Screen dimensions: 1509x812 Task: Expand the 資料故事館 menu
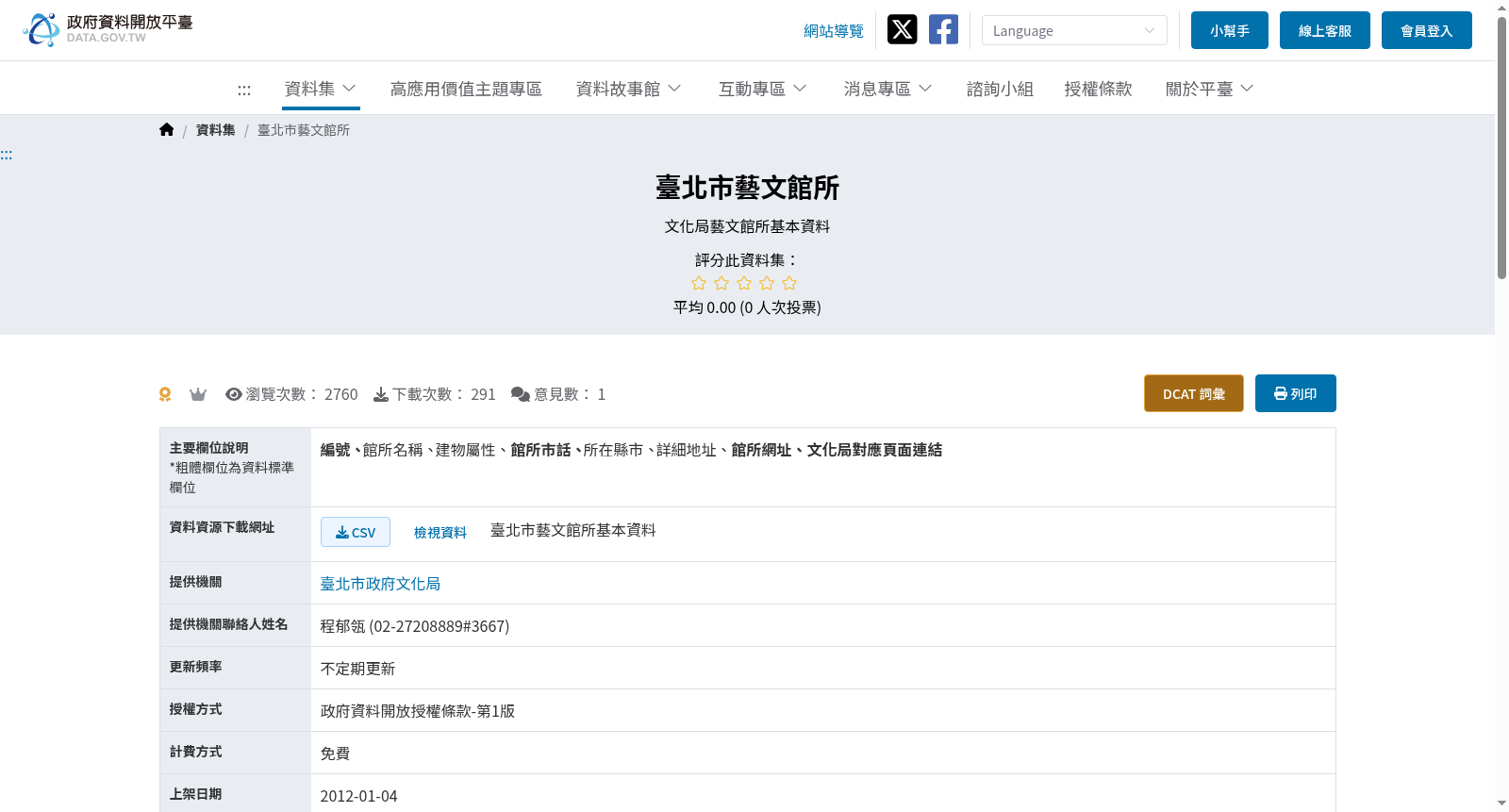628,89
